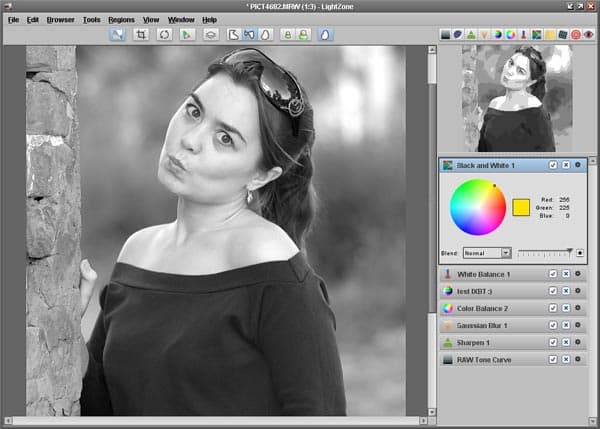The width and height of the screenshot is (600, 429).
Task: Open the Help menu
Action: coord(209,20)
